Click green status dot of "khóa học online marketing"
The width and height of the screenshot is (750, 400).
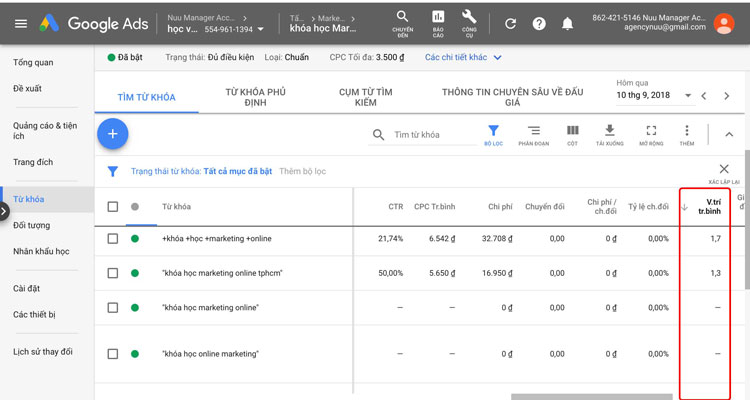click(x=135, y=354)
